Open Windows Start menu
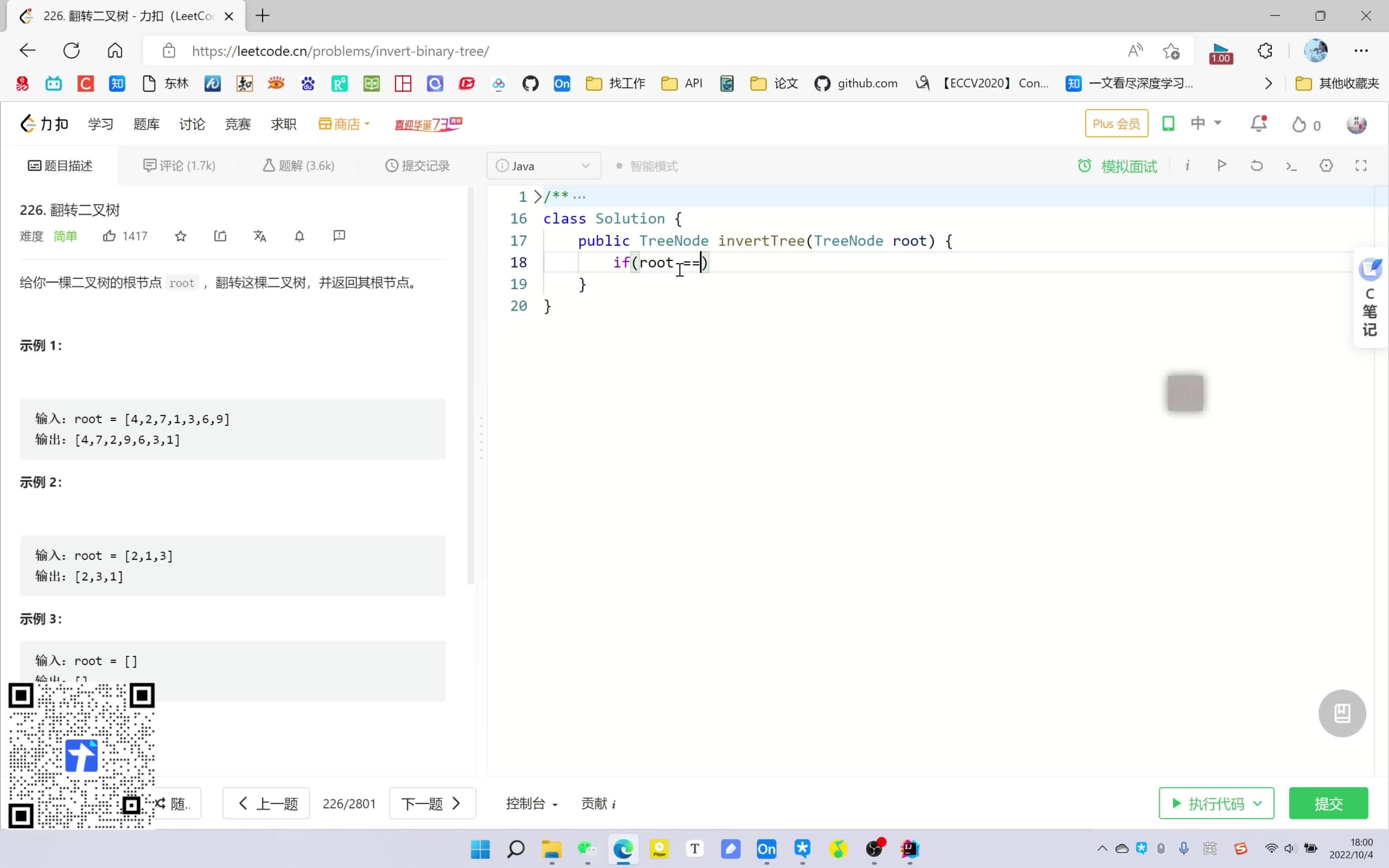 [x=480, y=849]
